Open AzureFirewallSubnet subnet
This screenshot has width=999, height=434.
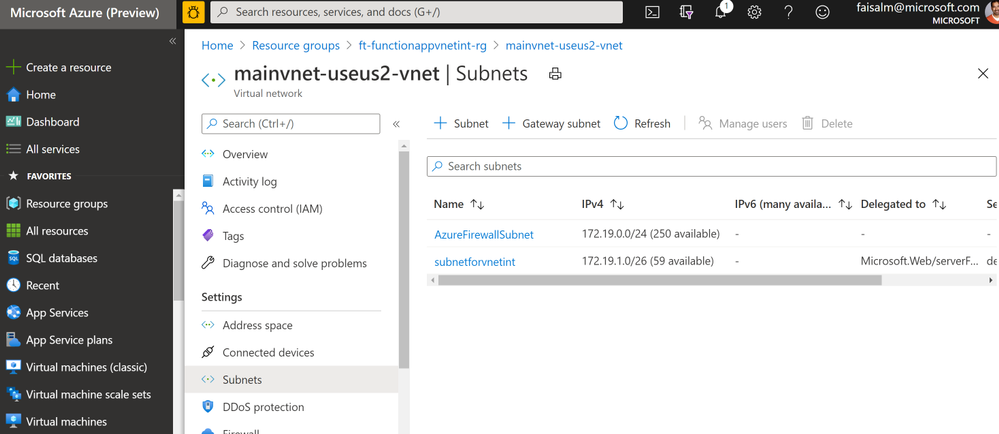click(484, 235)
